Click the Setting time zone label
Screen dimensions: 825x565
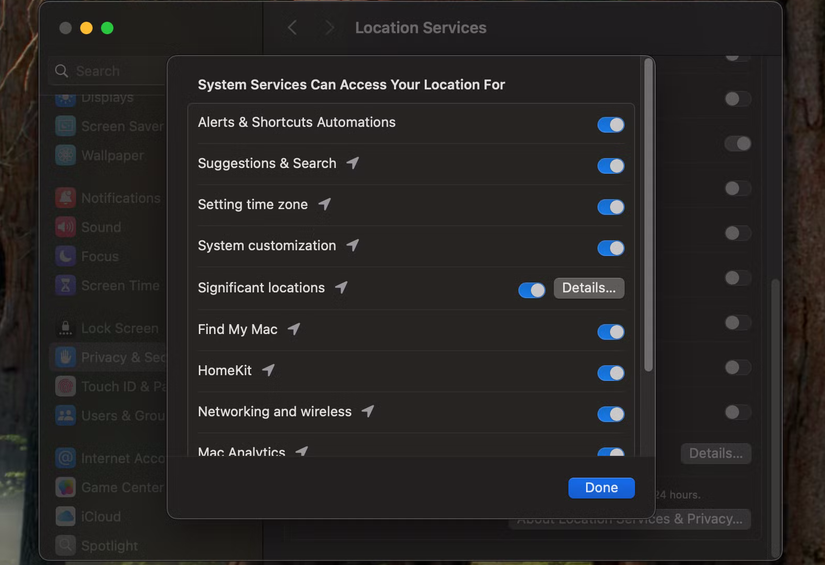pos(253,204)
